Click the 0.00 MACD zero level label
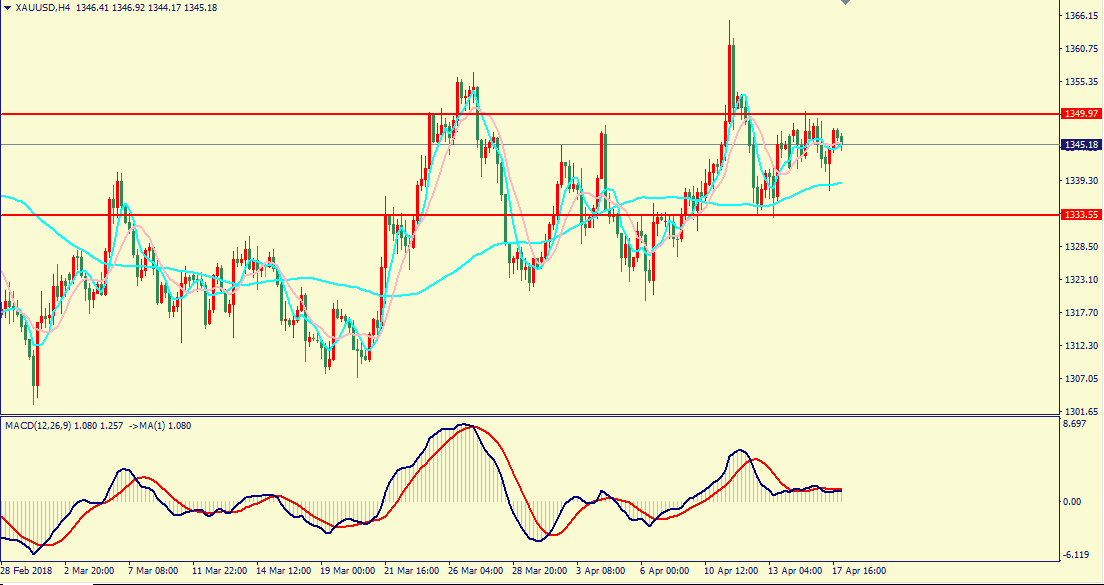This screenshot has width=1104, height=585. (x=1074, y=502)
